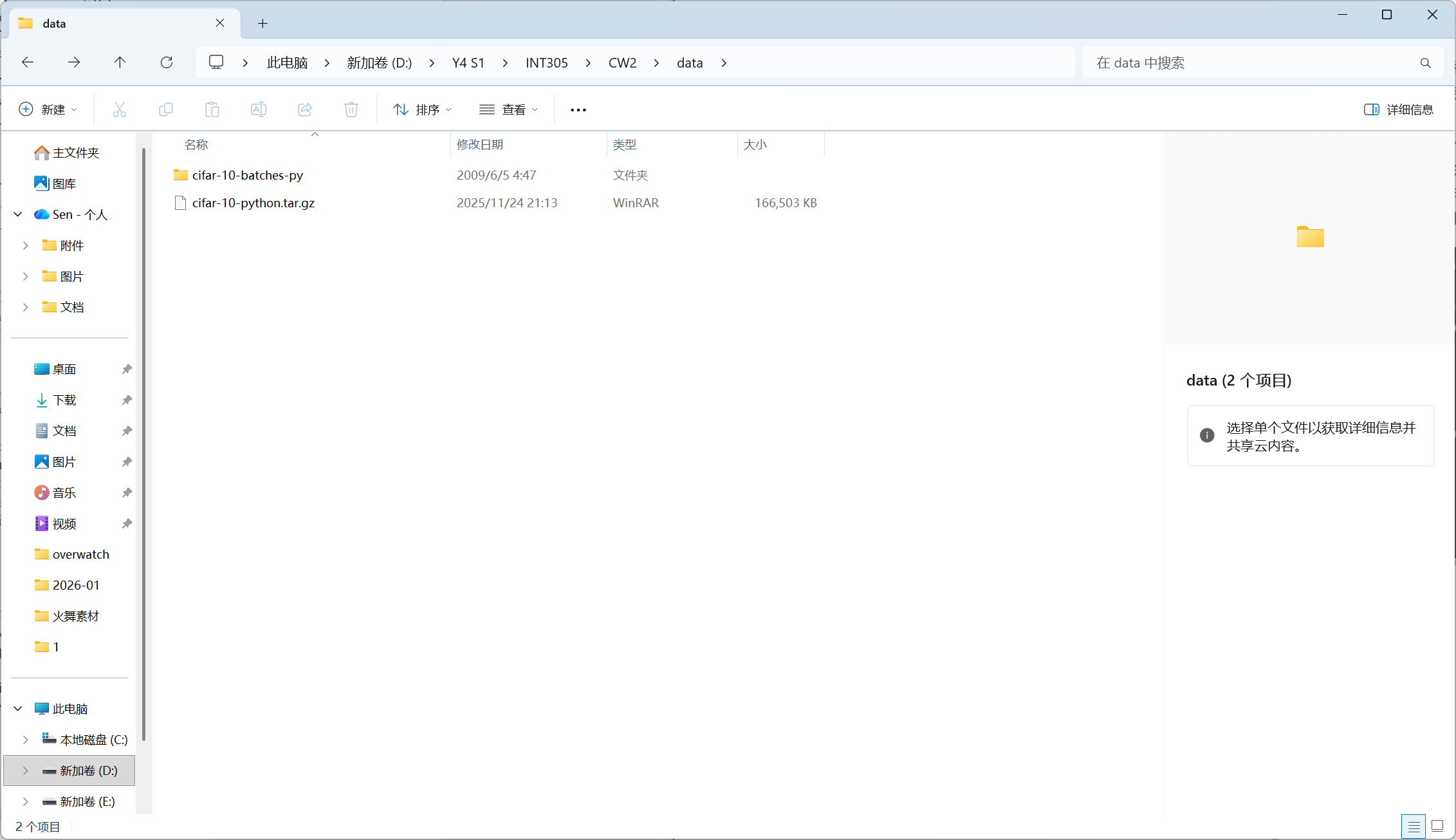Toggle the 详细信息 details pane
The width and height of the screenshot is (1456, 840).
pos(1399,109)
